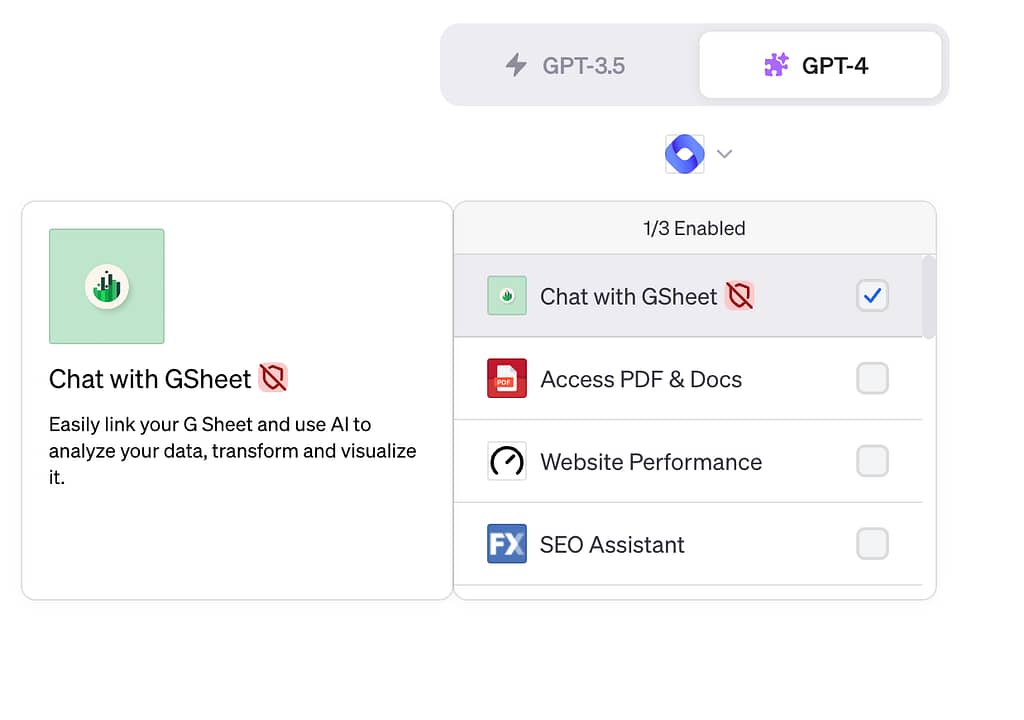Select the GPT-4 model tab
Viewport: 1024px width, 720px height.
coord(820,66)
